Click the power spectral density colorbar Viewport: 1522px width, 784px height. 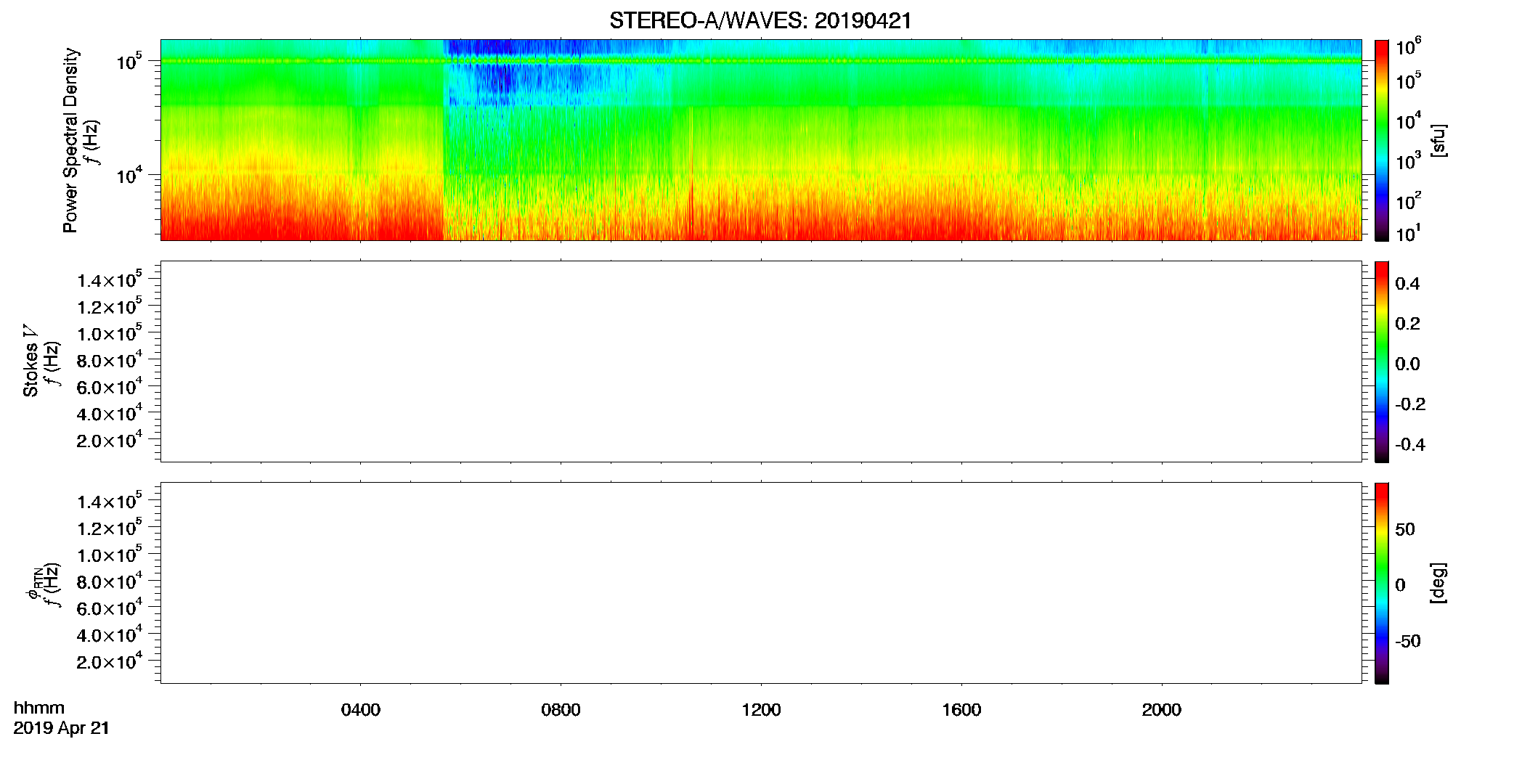tap(1381, 140)
